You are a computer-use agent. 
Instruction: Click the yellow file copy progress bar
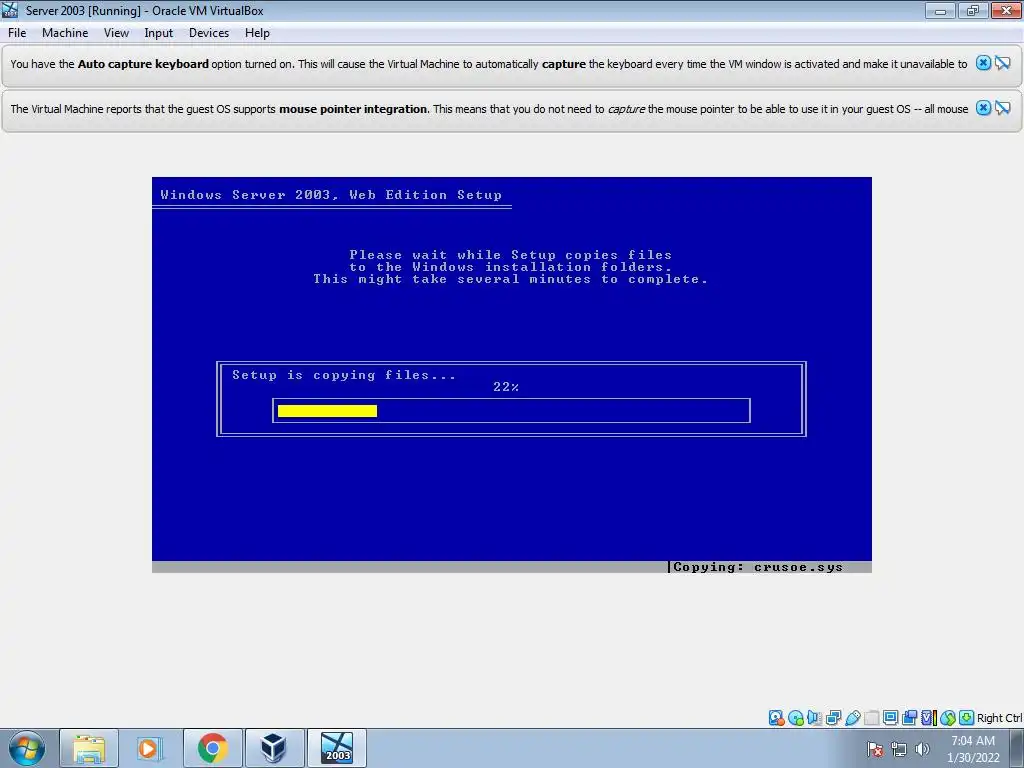point(327,411)
